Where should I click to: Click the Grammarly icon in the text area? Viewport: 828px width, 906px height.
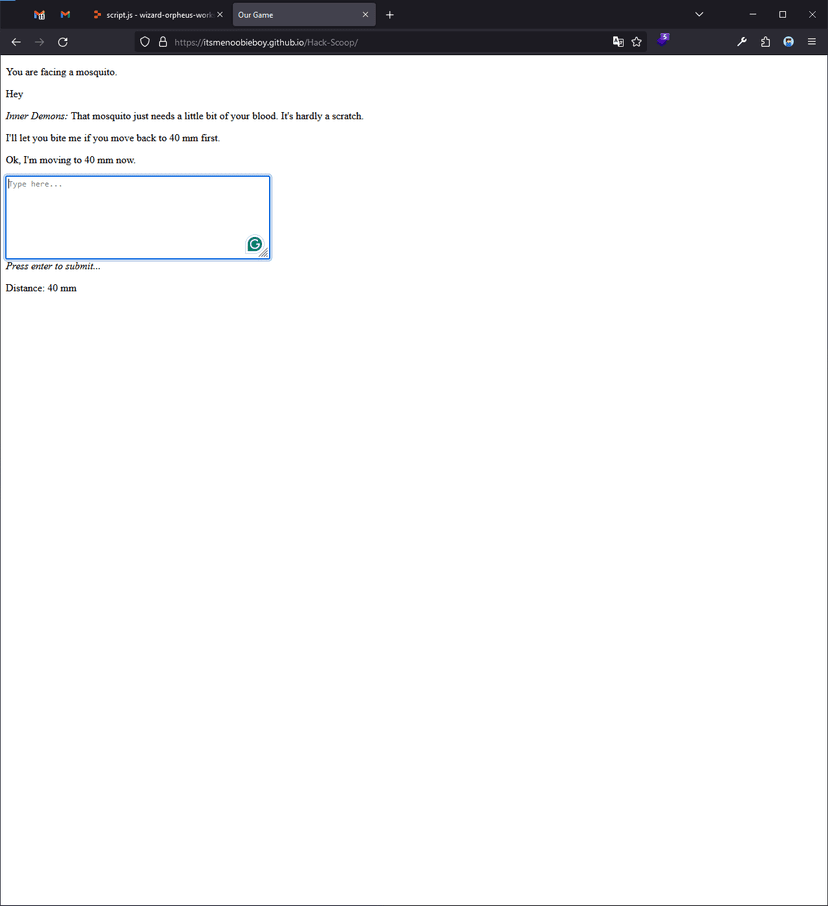click(x=255, y=244)
